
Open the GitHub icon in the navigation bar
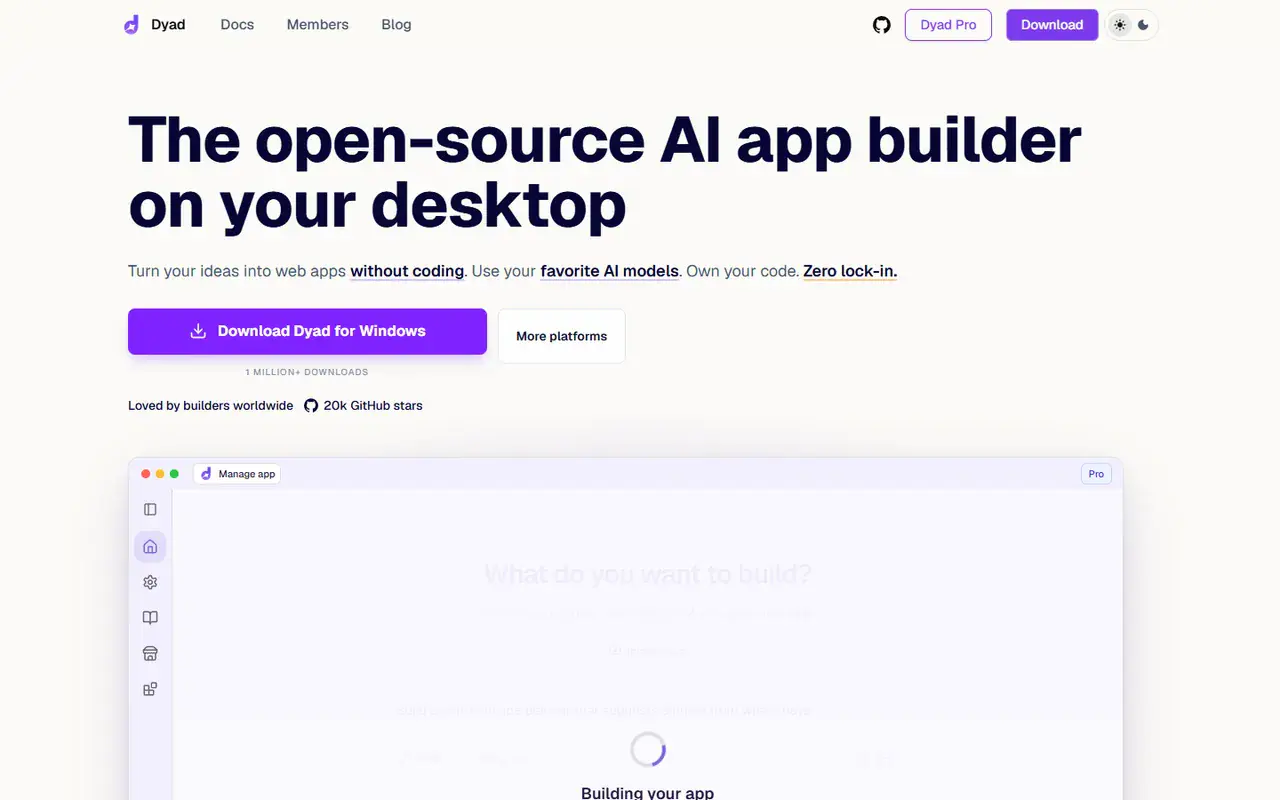click(881, 25)
